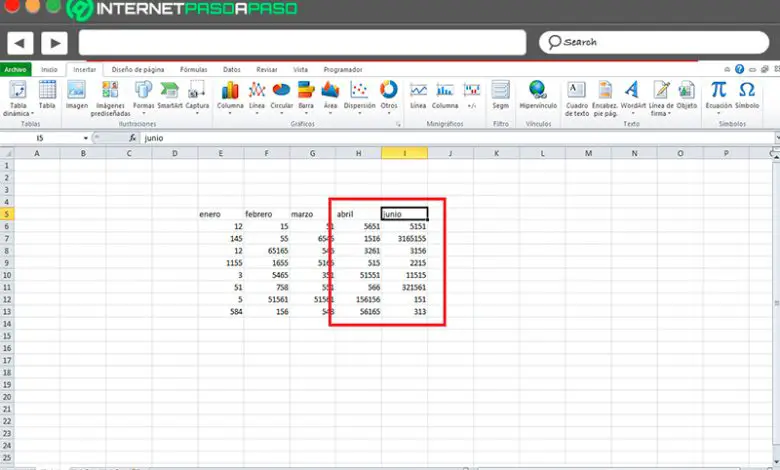Open the Gráficos group dialog launcher
Image resolution: width=780 pixels, height=470 pixels.
click(x=398, y=124)
